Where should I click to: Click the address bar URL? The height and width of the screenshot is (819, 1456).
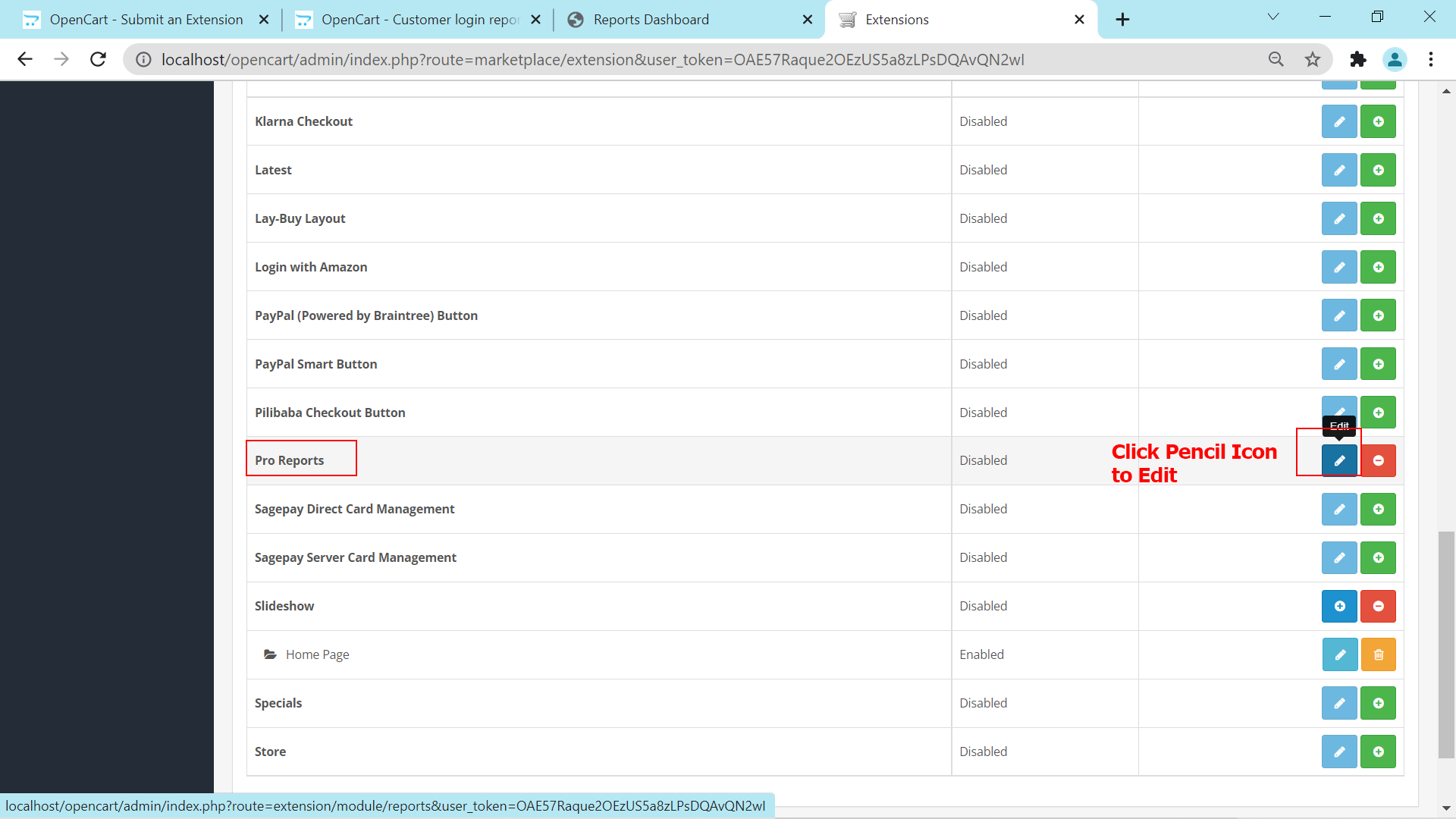click(x=592, y=60)
